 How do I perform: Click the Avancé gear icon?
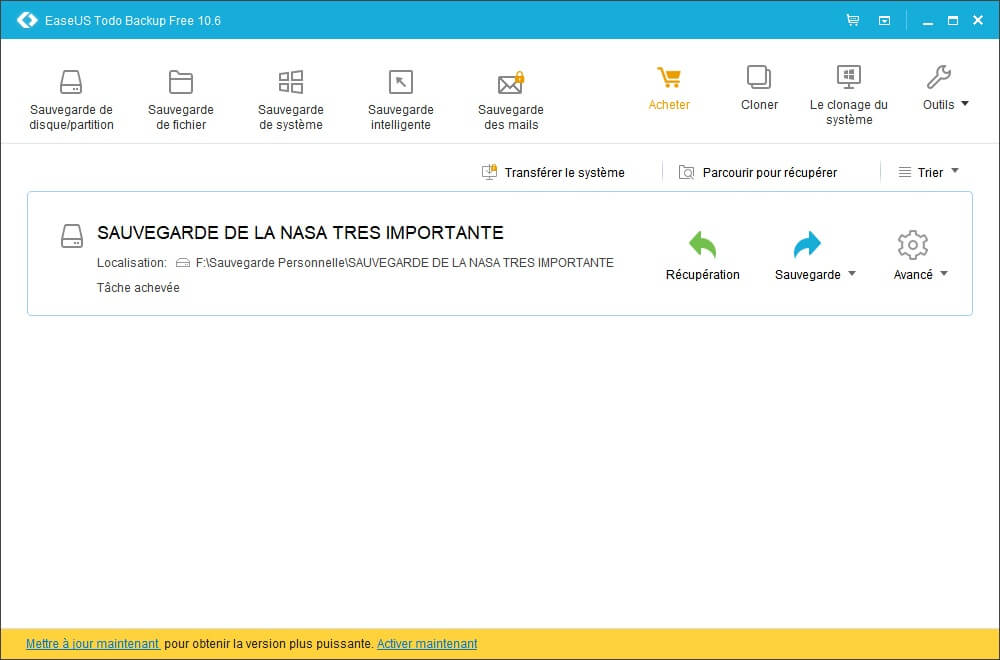pyautogui.click(x=913, y=245)
